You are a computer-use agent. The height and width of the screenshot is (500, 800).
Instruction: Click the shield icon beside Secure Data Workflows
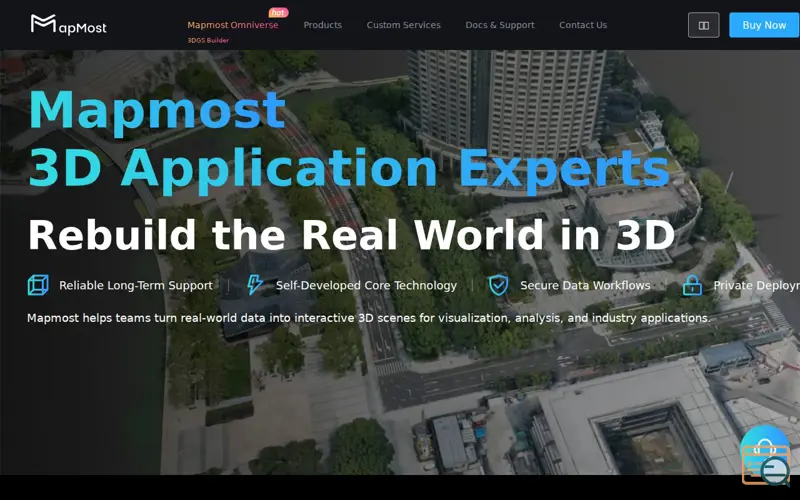[x=498, y=285]
